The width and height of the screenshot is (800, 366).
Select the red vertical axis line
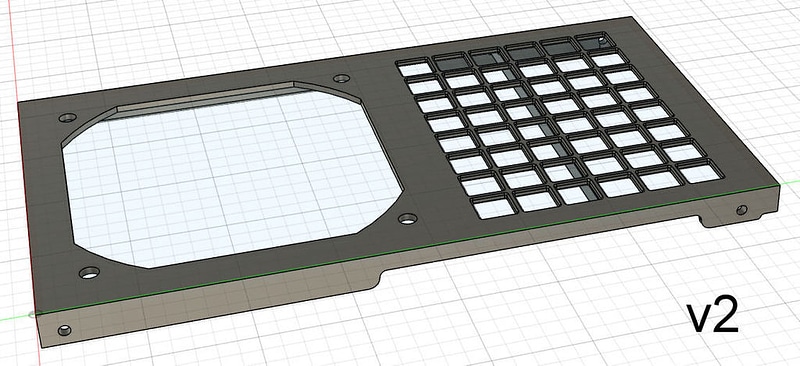click(23, 174)
